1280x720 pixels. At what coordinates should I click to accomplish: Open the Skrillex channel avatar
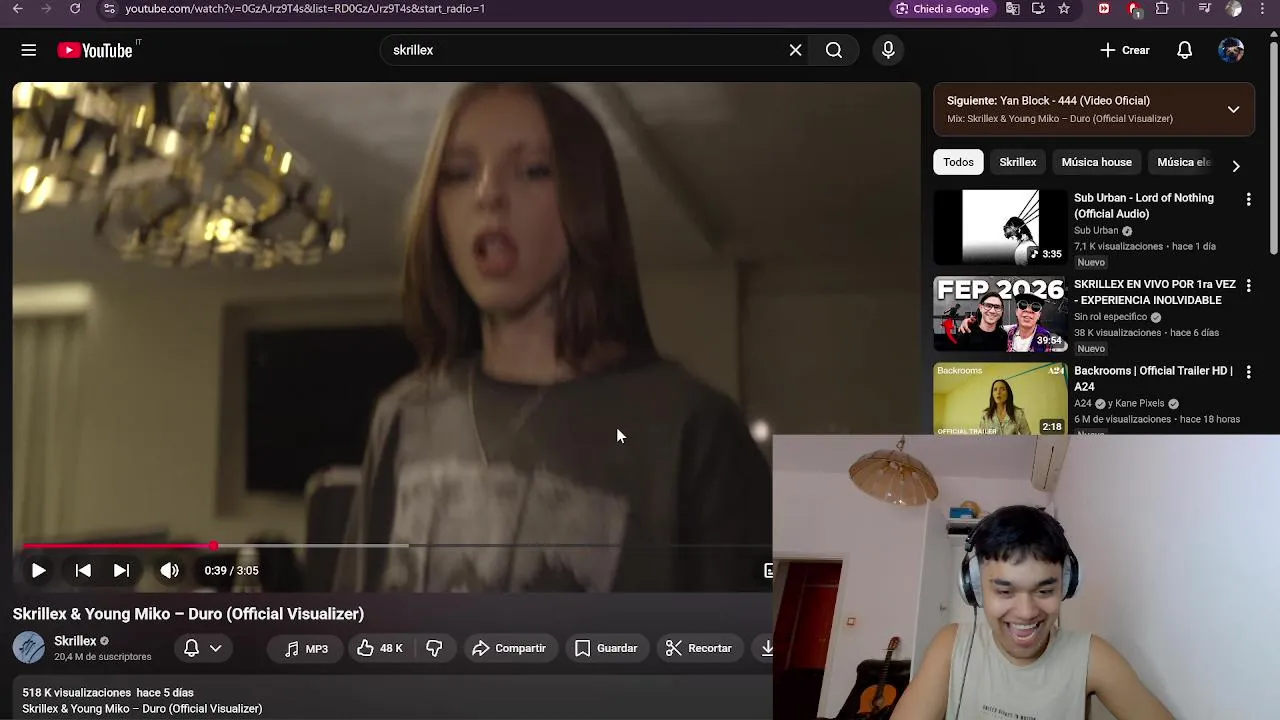pyautogui.click(x=29, y=648)
